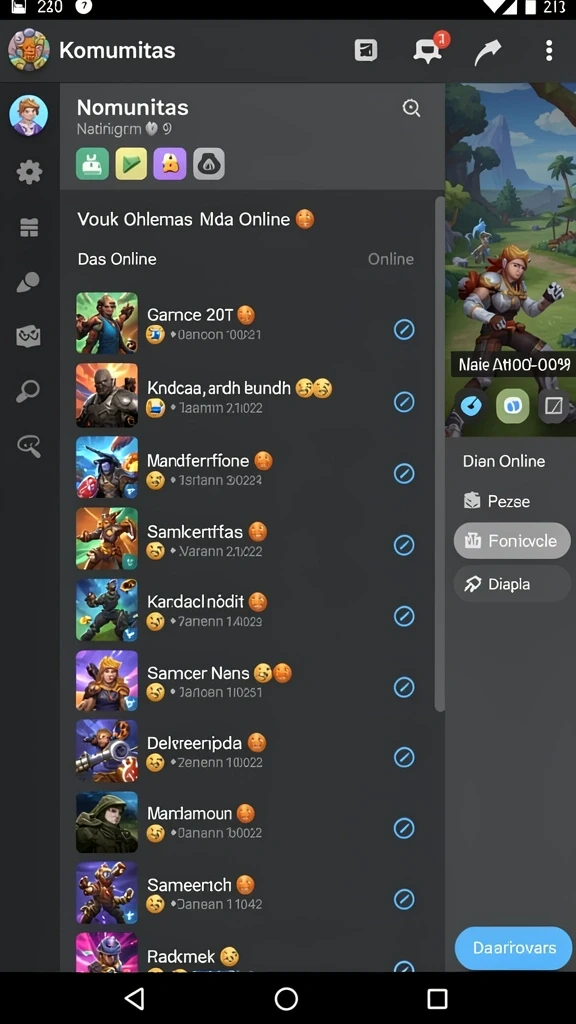Tap the Daarrovars blue button
Image resolution: width=576 pixels, height=1024 pixels.
[x=514, y=948]
